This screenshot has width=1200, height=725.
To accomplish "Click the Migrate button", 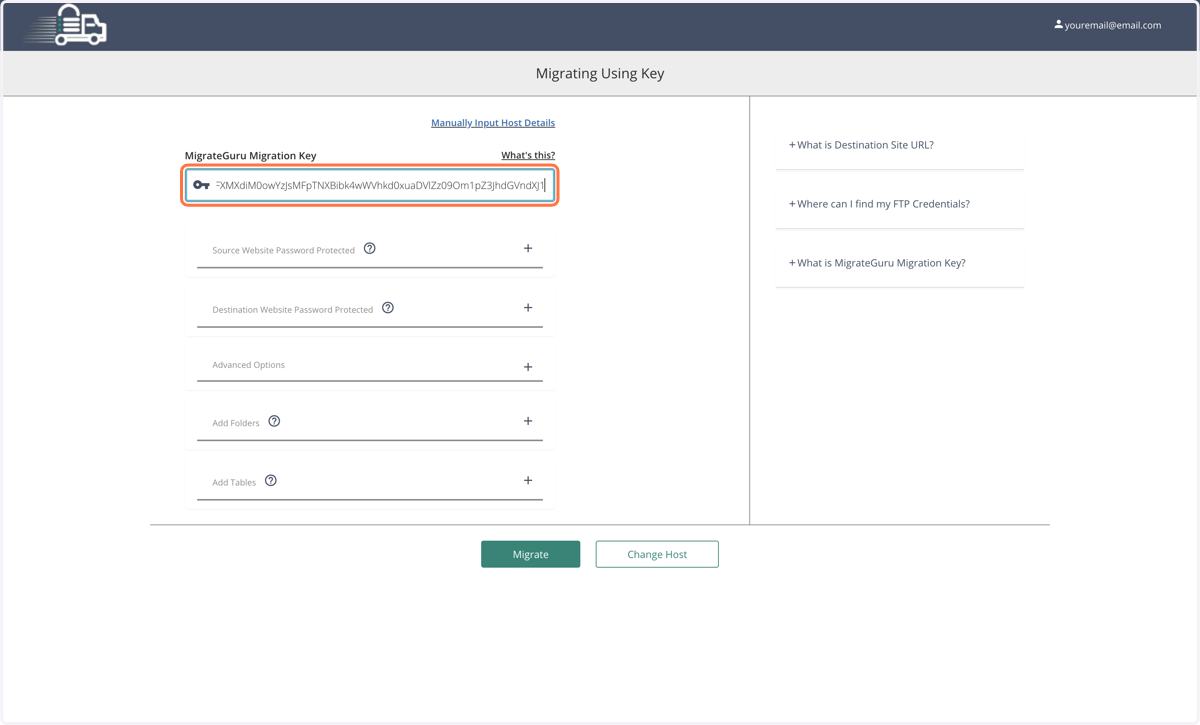I will [530, 554].
